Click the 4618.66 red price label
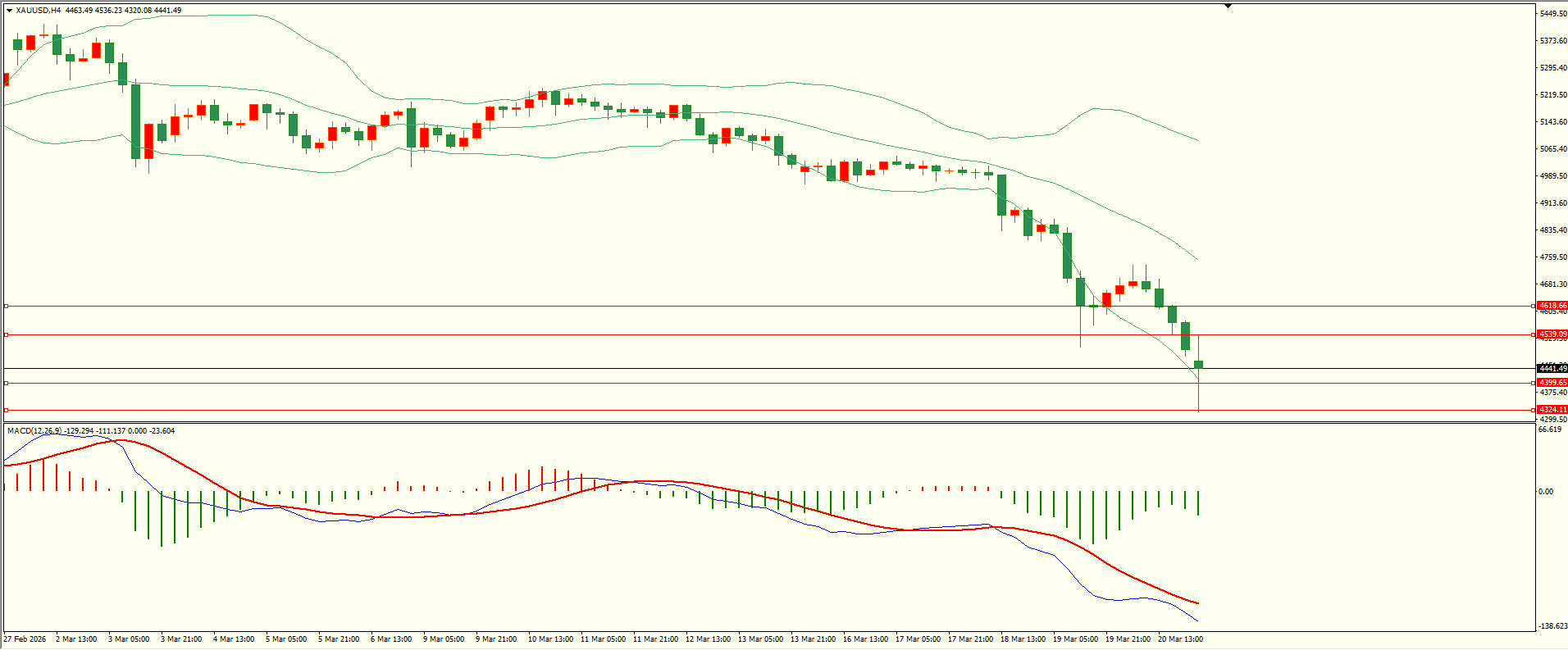Viewport: 1568px width, 650px height. point(1552,306)
